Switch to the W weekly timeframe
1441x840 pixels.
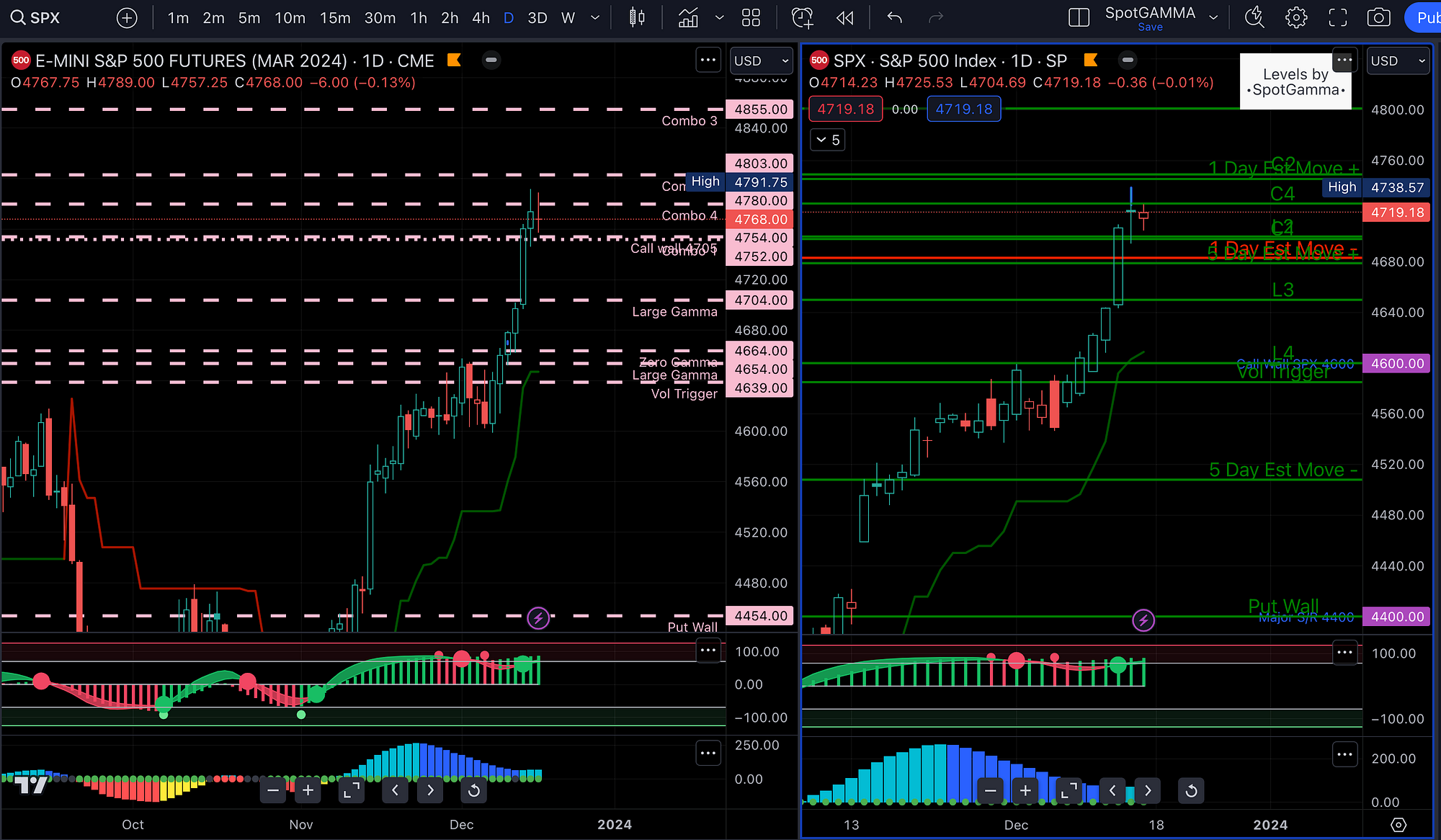pos(568,17)
